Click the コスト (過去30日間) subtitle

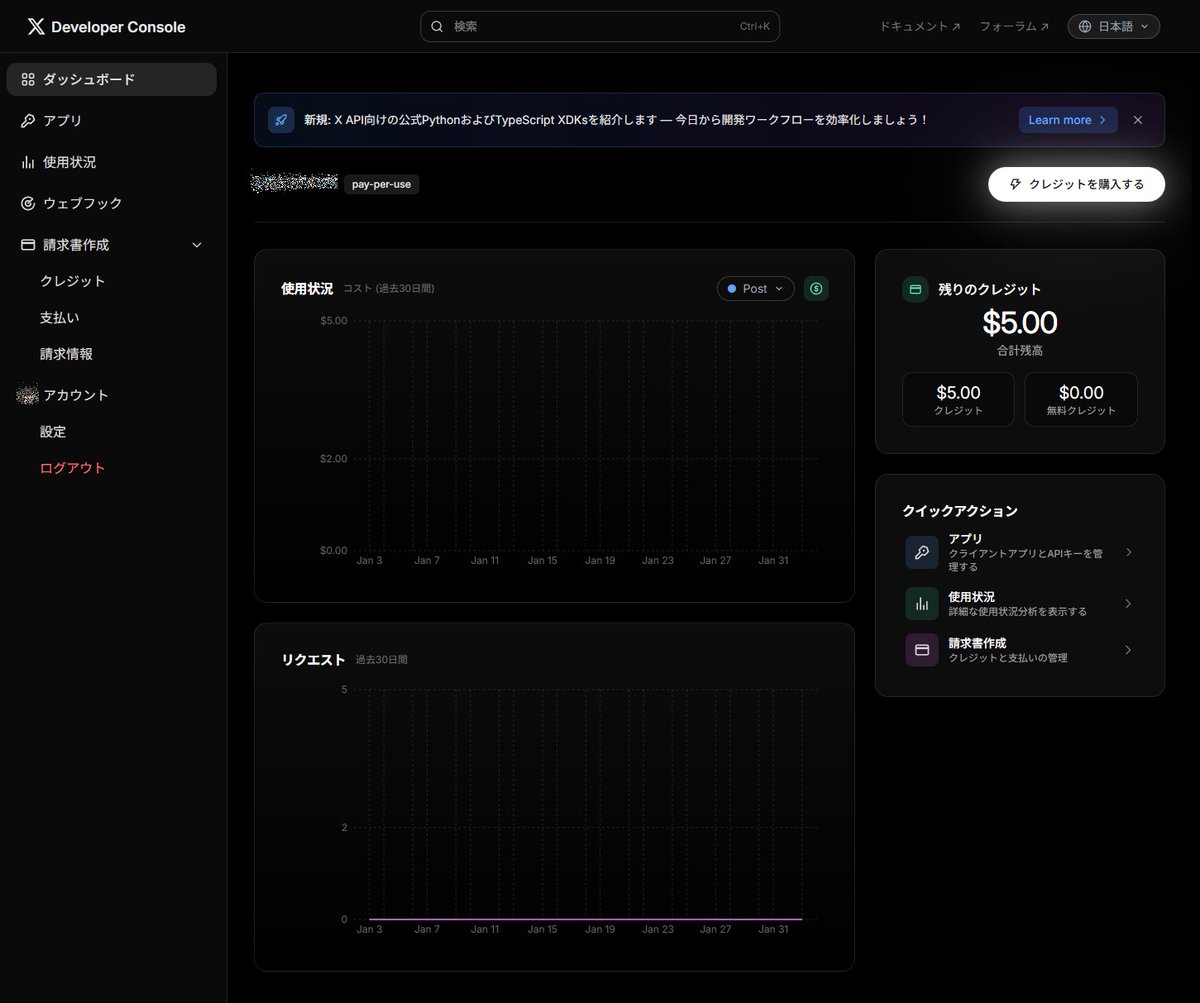click(x=389, y=289)
